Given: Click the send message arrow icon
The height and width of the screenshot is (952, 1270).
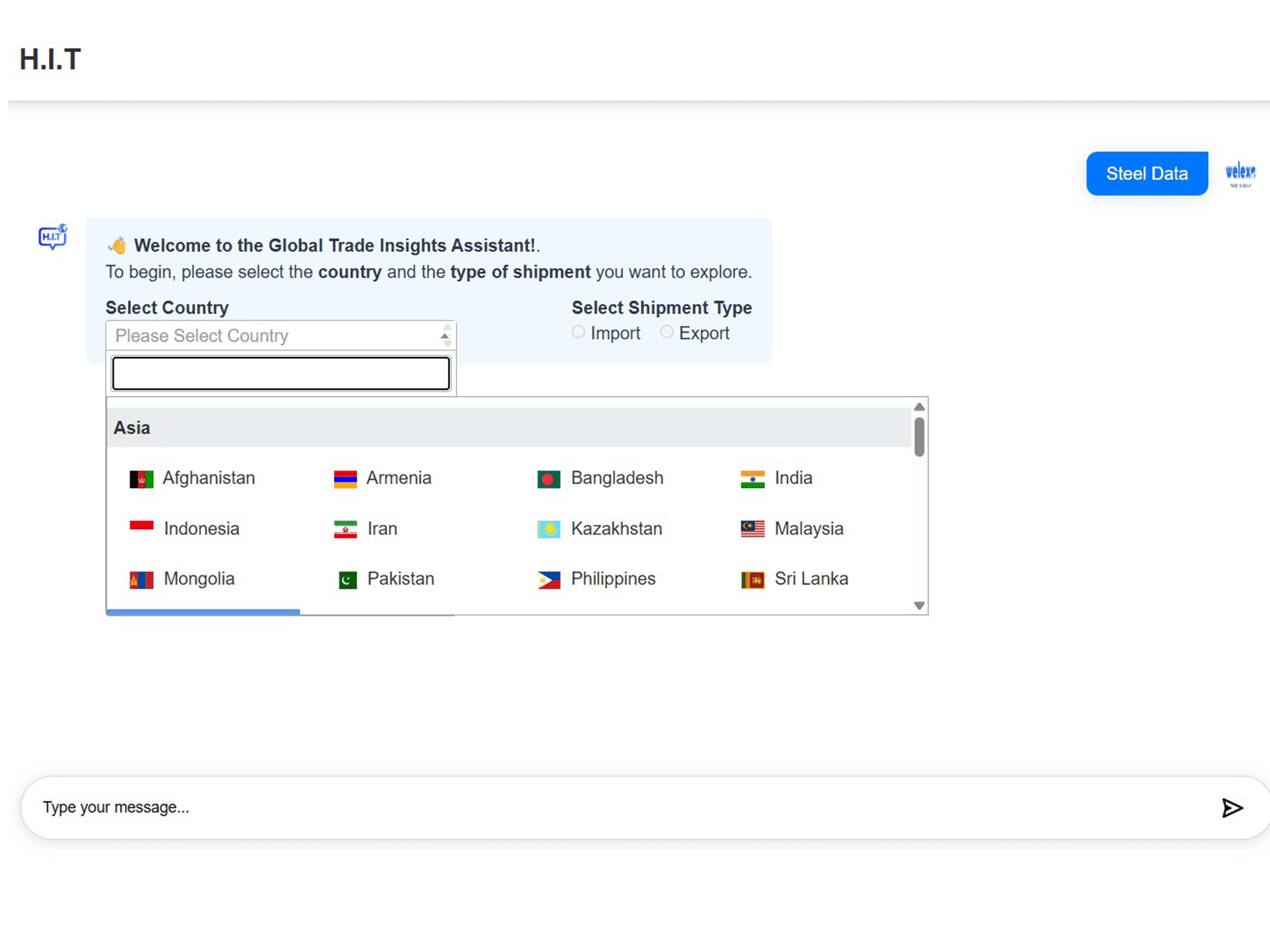Looking at the screenshot, I should (x=1232, y=807).
